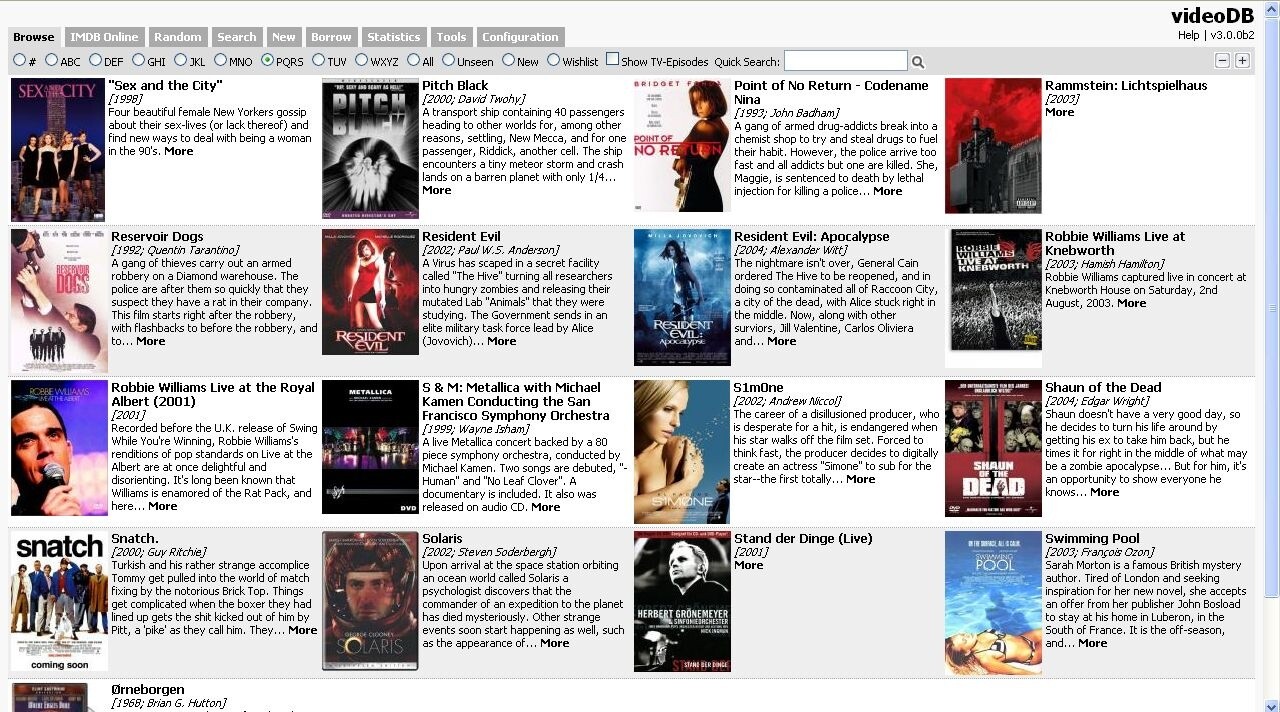1280x712 pixels.
Task: Open the Rammstein Lichtspielhaus cover thumbnail
Action: click(x=993, y=146)
